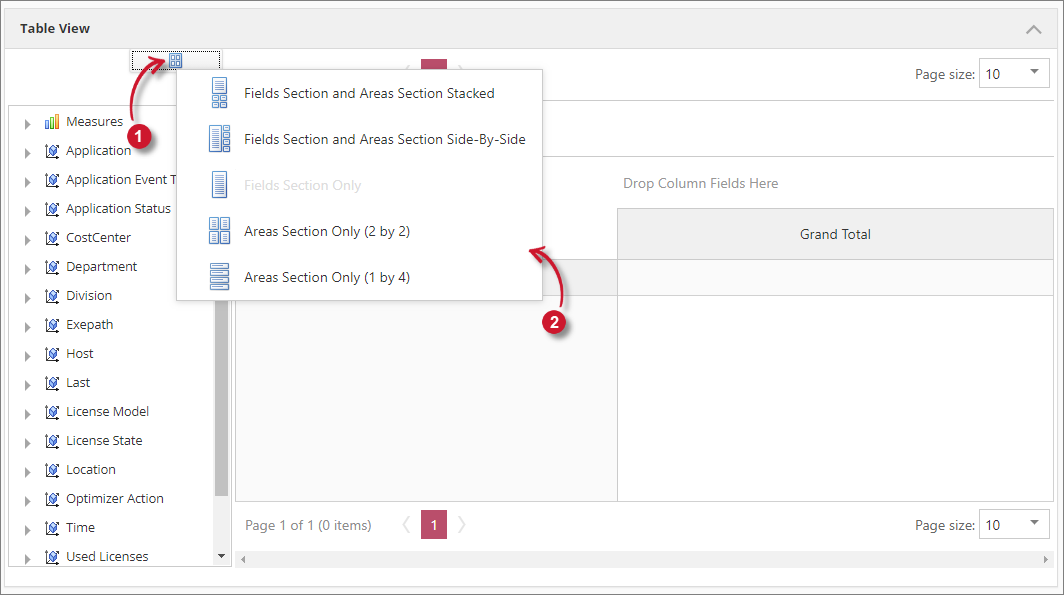1064x595 pixels.
Task: Select Fields Section and Areas Section Stacked icon
Action: 219,93
